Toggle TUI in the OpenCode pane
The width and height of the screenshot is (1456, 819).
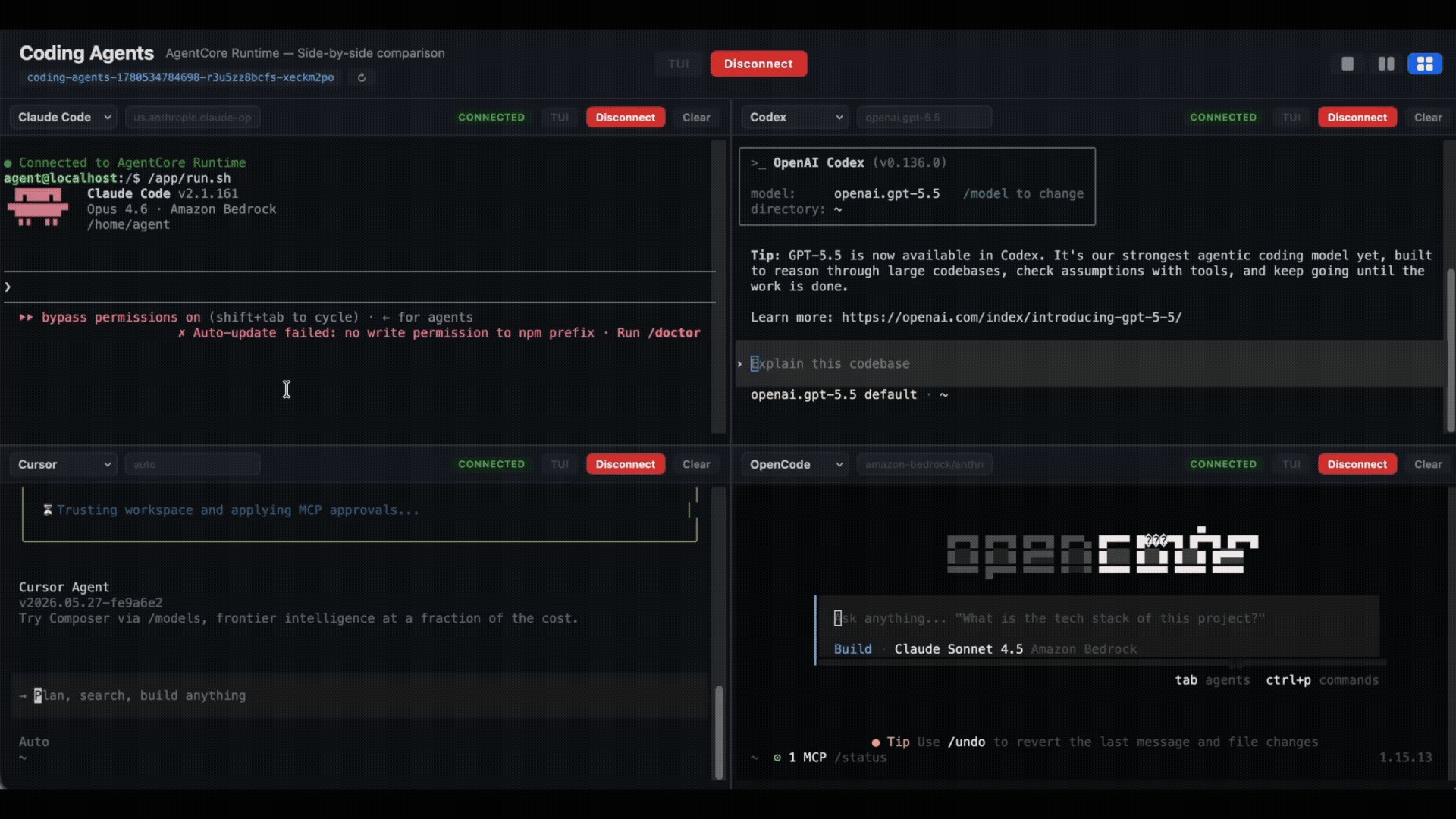tap(1291, 464)
